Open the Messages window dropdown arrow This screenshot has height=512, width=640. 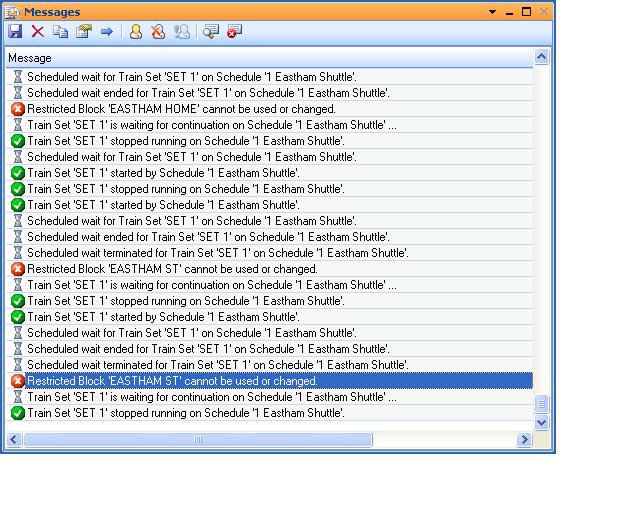492,12
